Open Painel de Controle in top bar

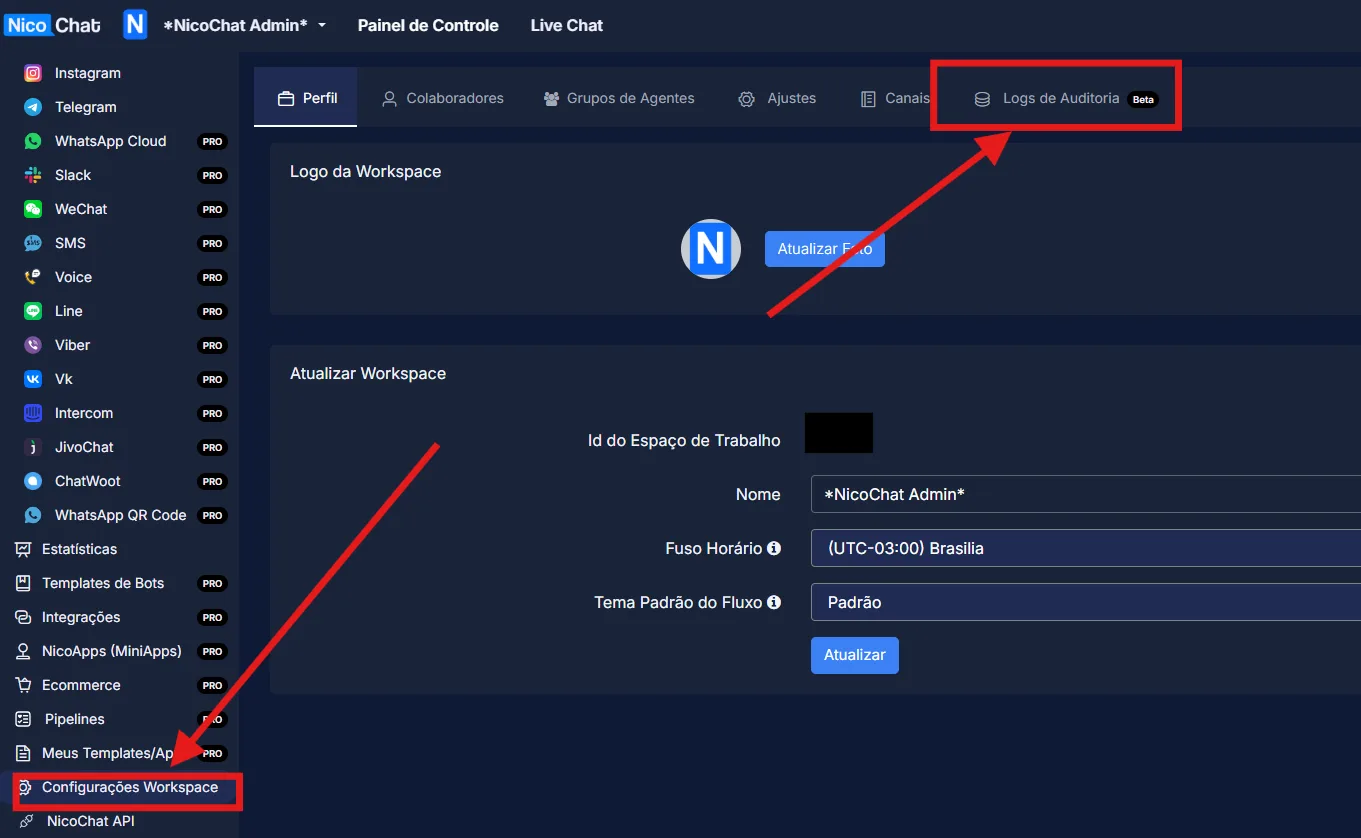point(428,25)
